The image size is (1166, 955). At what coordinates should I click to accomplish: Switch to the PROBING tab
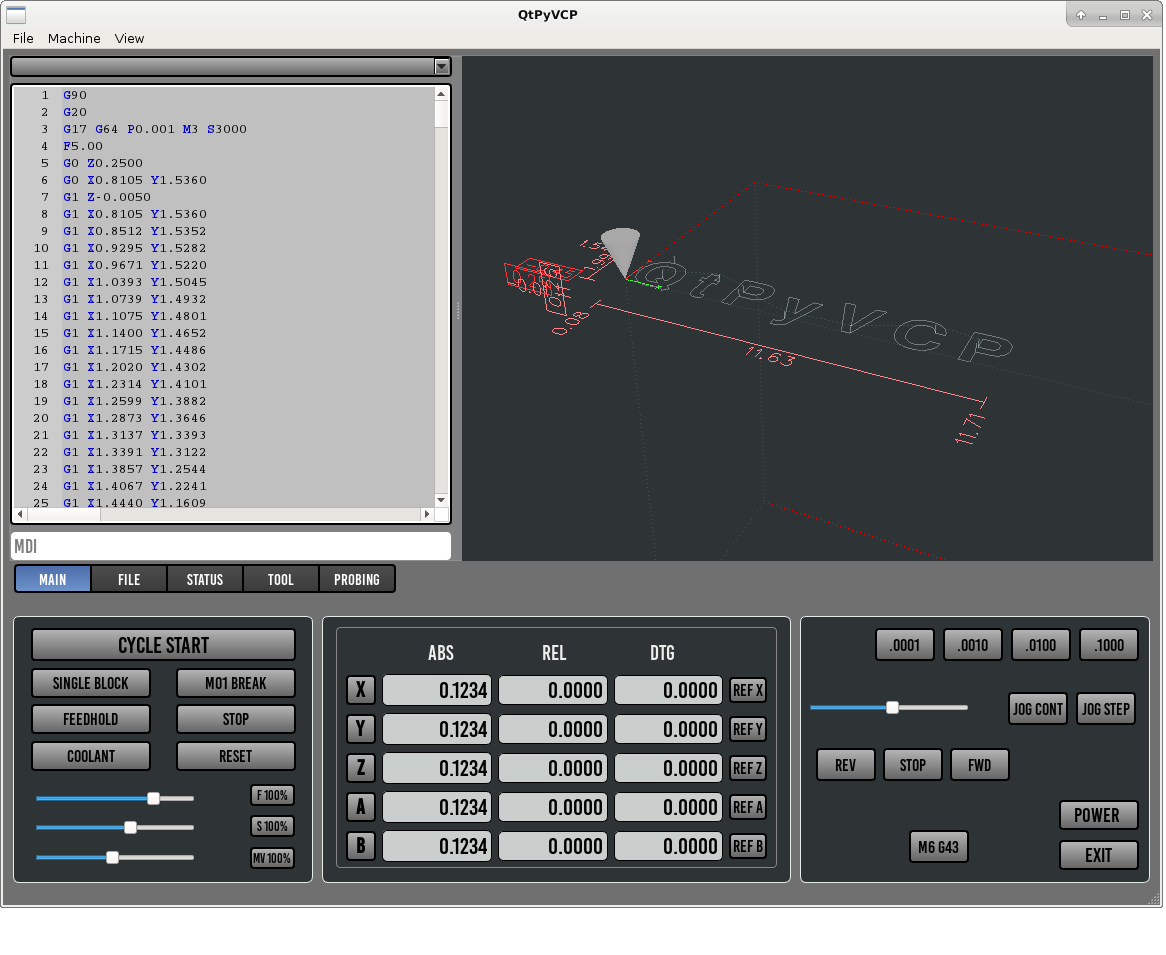tap(357, 579)
